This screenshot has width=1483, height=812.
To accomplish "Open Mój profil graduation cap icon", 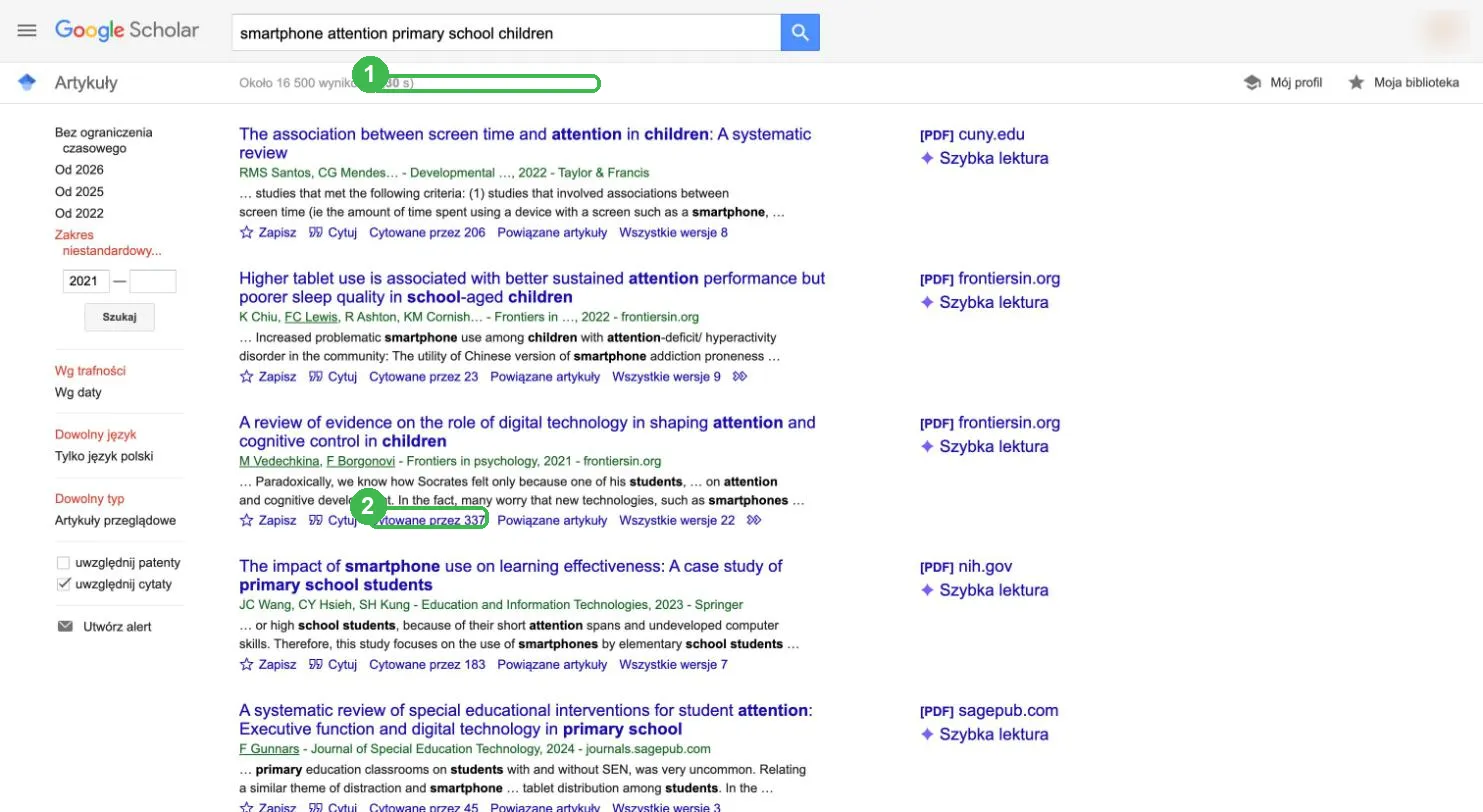I will pos(1252,83).
